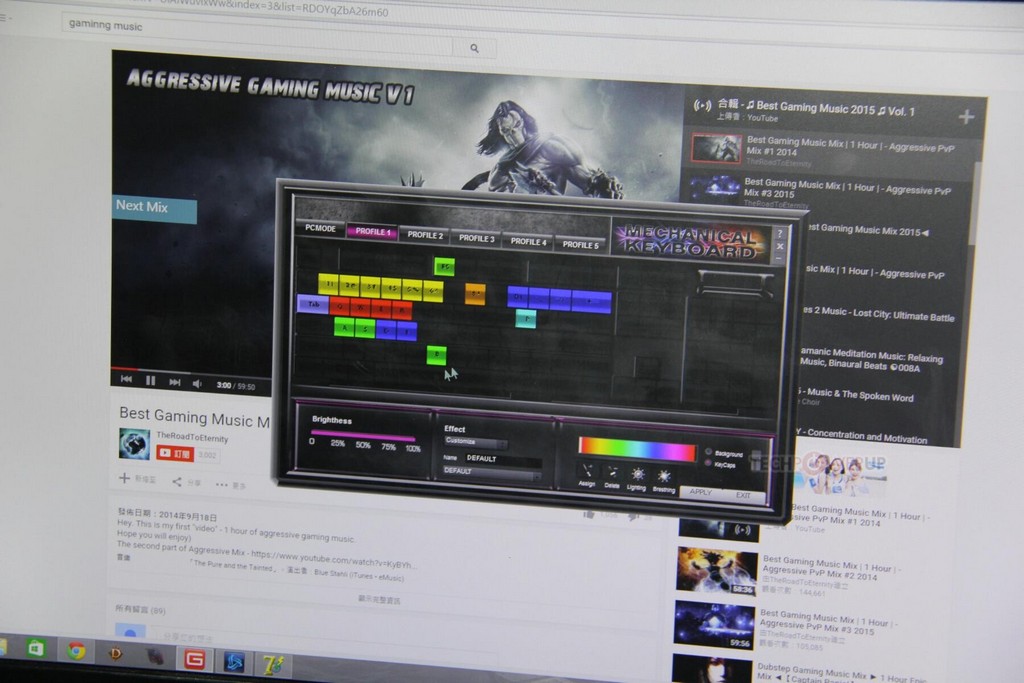Screen dimensions: 1024x683
Task: Add the playlist with the plus icon
Action: pos(966,117)
